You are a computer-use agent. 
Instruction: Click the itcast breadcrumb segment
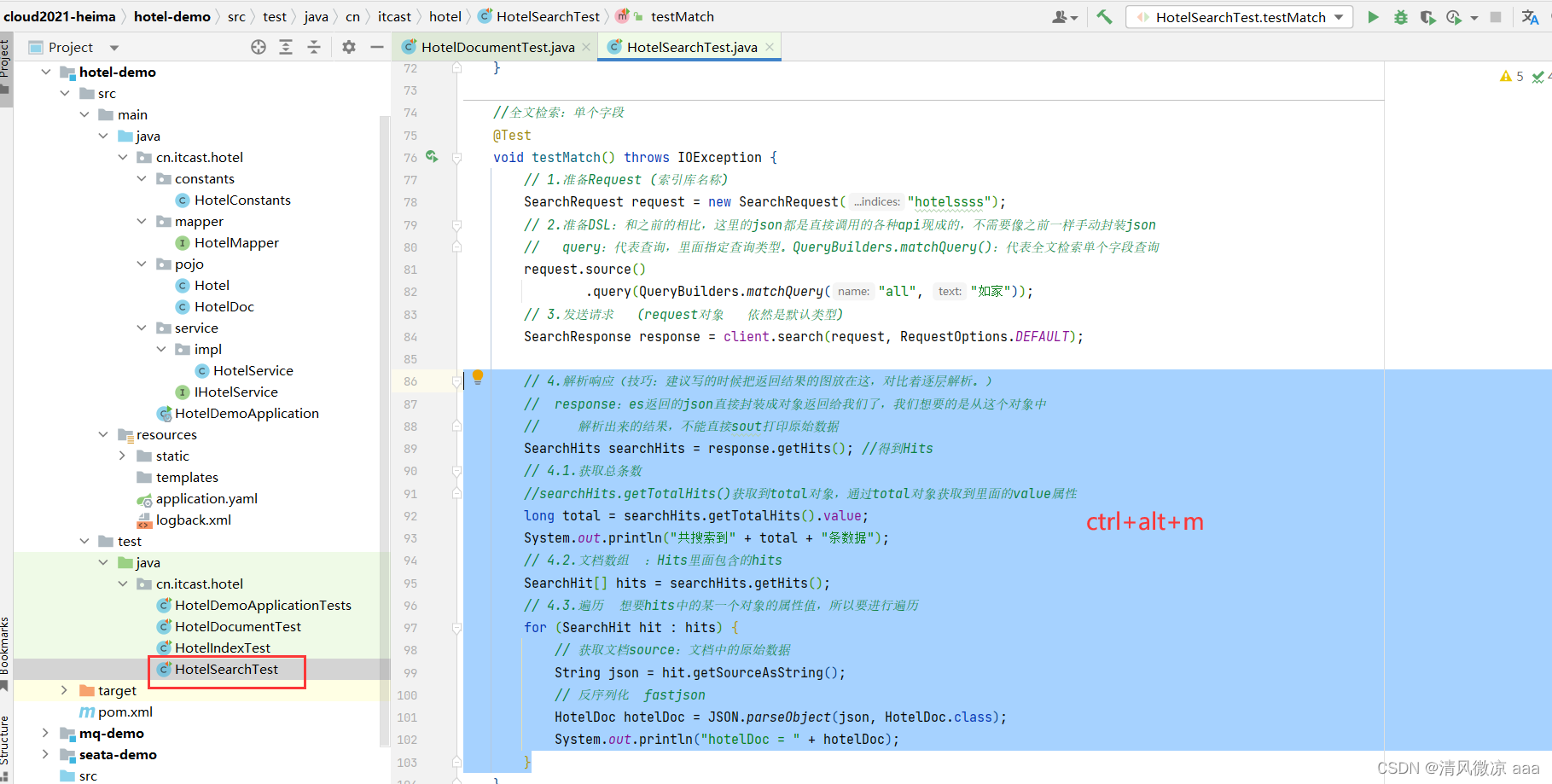coord(394,16)
